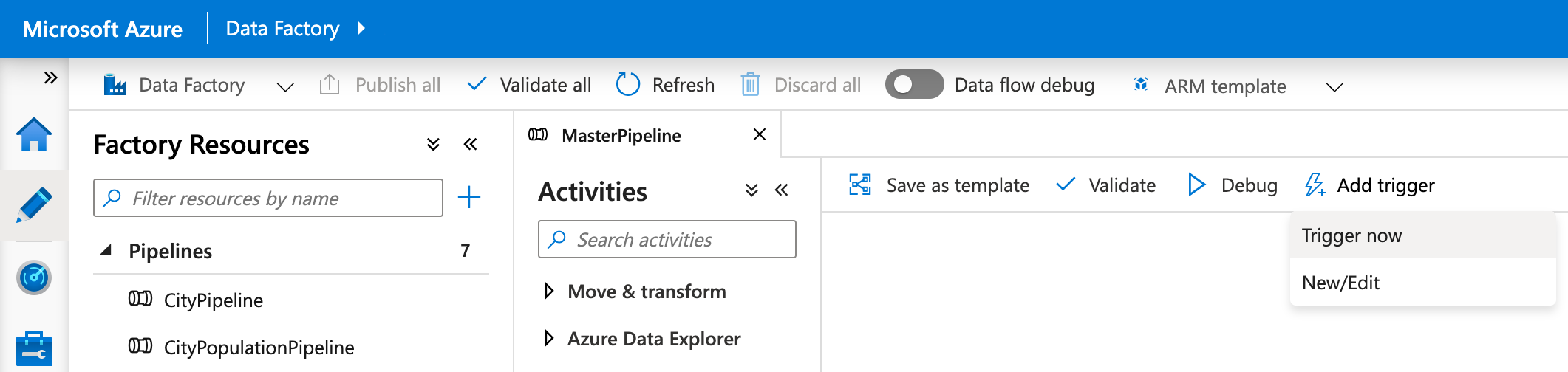Focus the Search activities field
Image resolution: width=1568 pixels, height=372 pixels.
tap(667, 239)
